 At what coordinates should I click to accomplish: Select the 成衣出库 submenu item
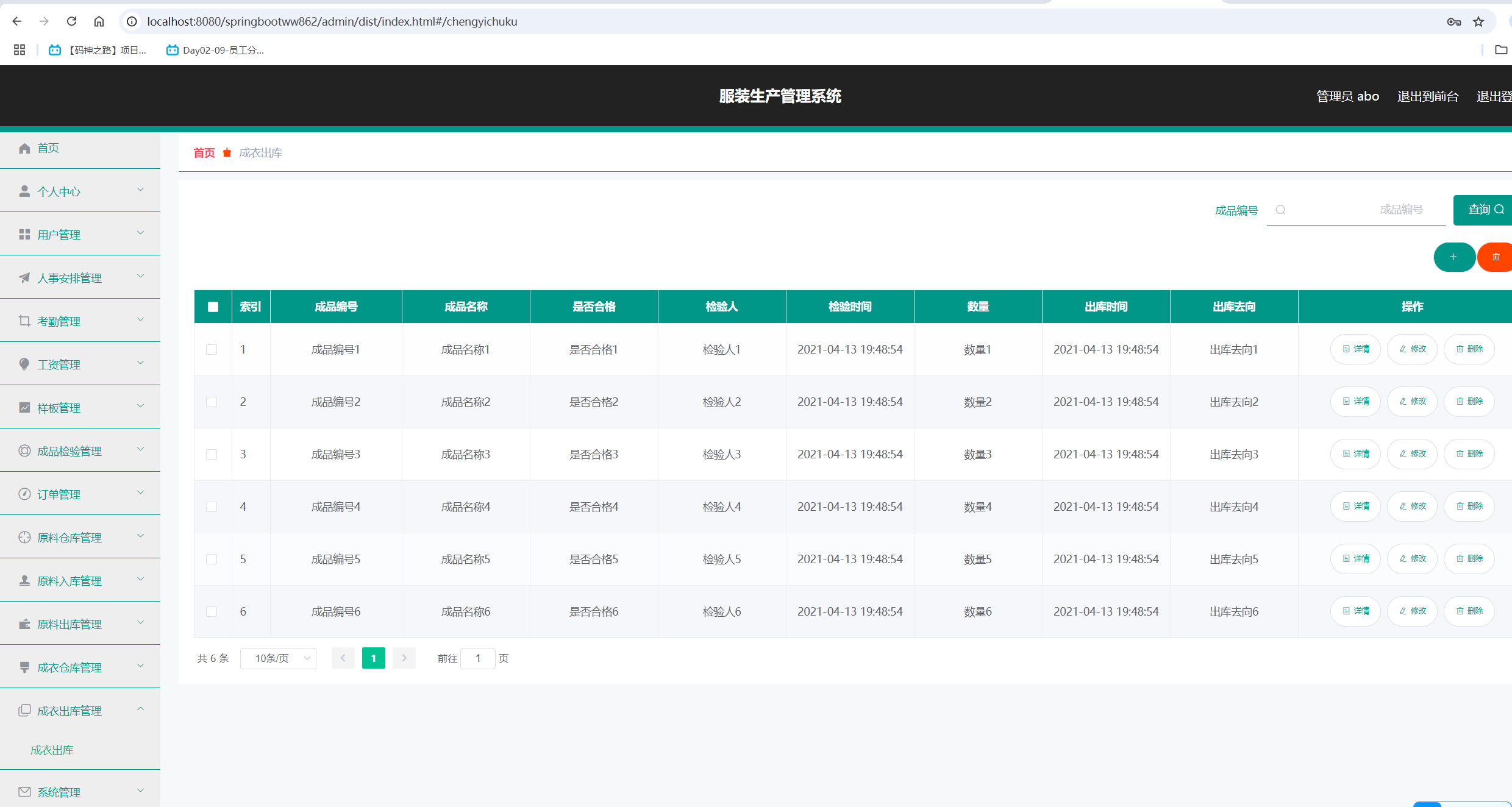coord(52,750)
